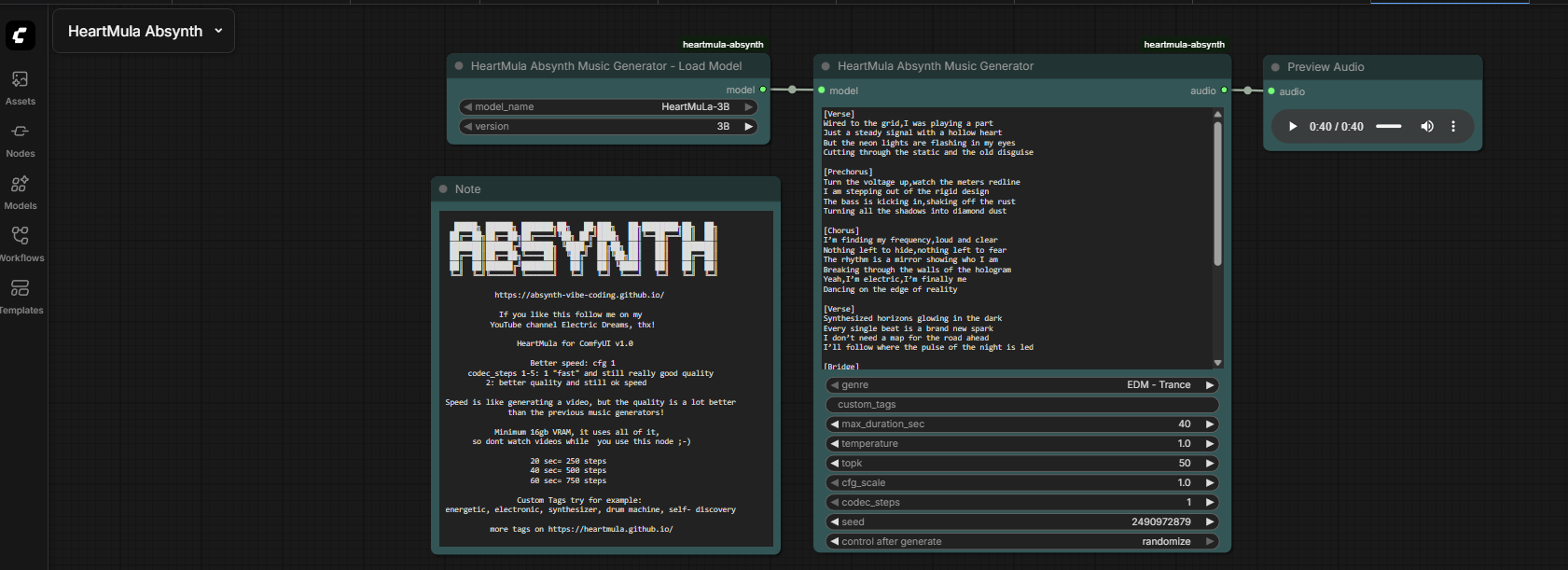Click the absynth-vibe-coding.github.io URL in note
1568x570 pixels.
click(x=579, y=295)
